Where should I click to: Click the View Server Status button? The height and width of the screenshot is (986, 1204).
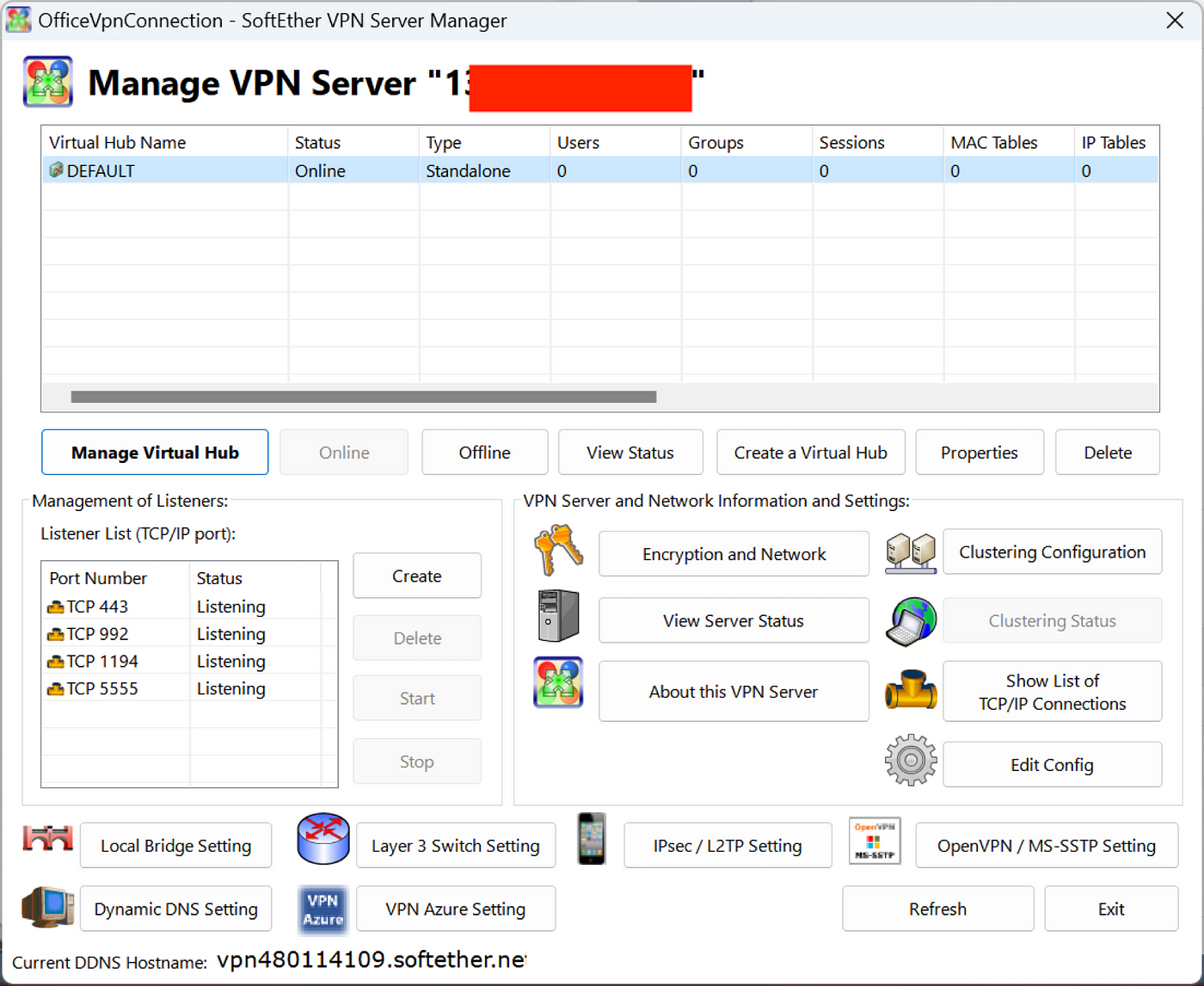coord(734,620)
